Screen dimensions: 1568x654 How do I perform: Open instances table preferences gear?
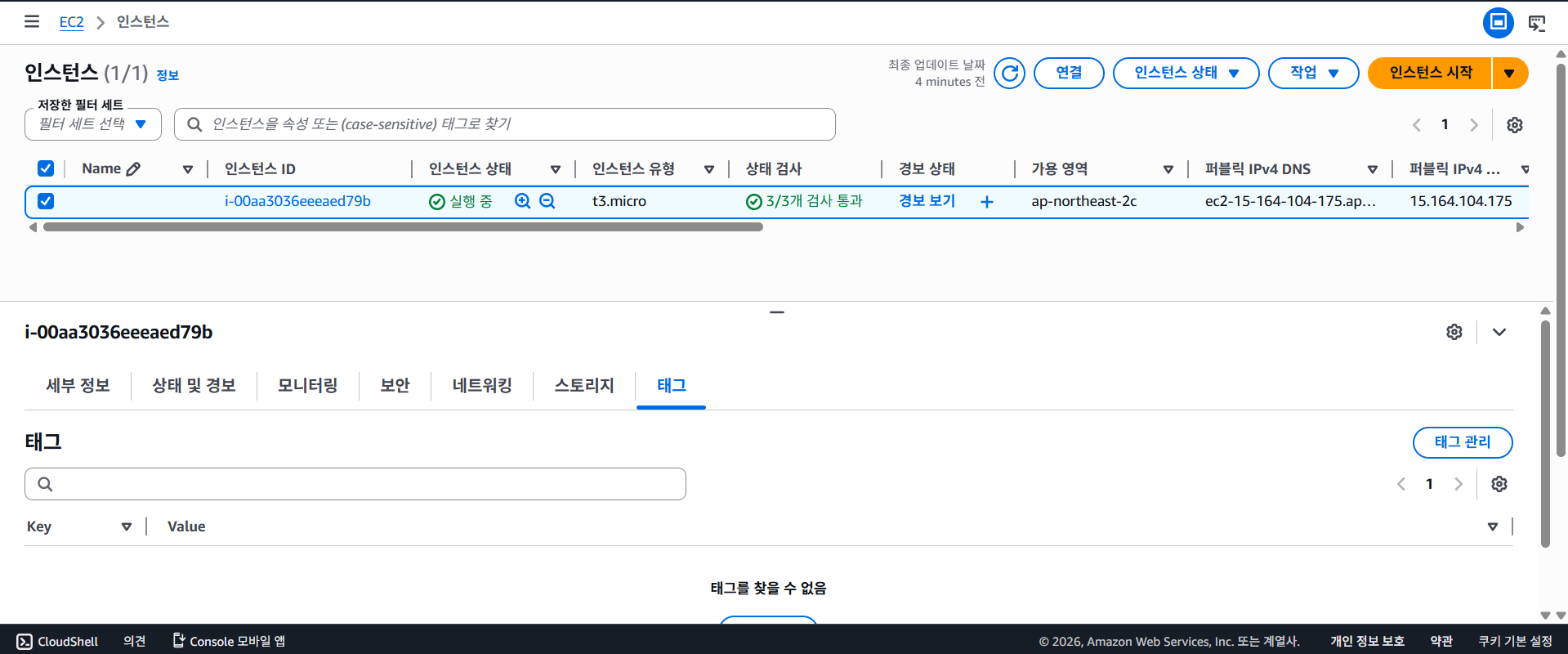pos(1515,125)
